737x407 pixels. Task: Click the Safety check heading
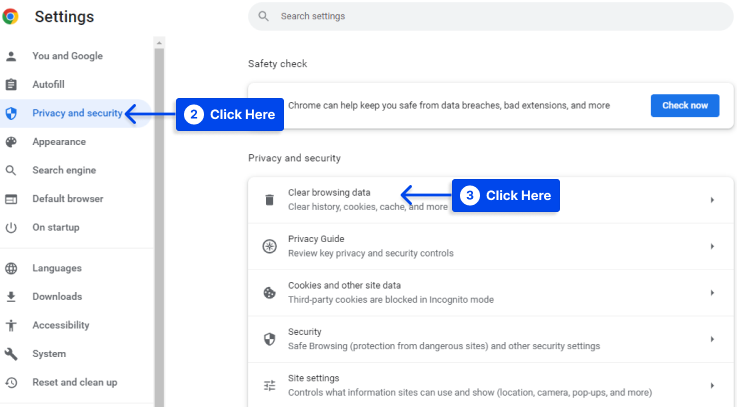278,64
